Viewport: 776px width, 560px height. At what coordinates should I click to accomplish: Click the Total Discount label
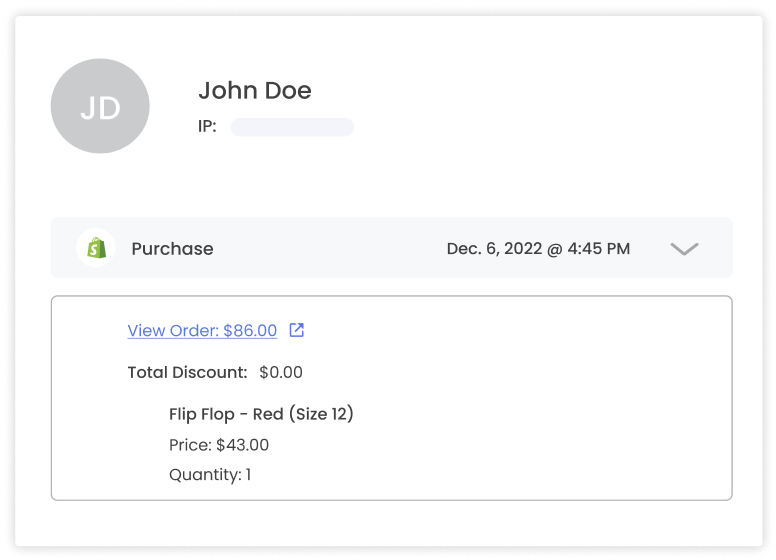[x=188, y=372]
